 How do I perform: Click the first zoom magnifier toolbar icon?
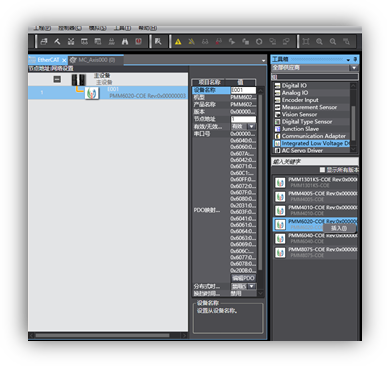[x=319, y=42]
